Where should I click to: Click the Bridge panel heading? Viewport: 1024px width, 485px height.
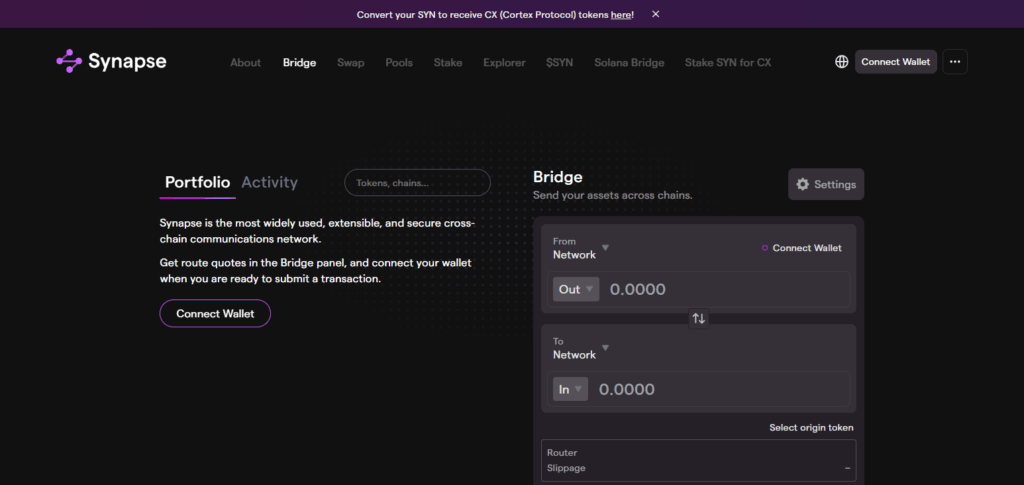tap(558, 177)
